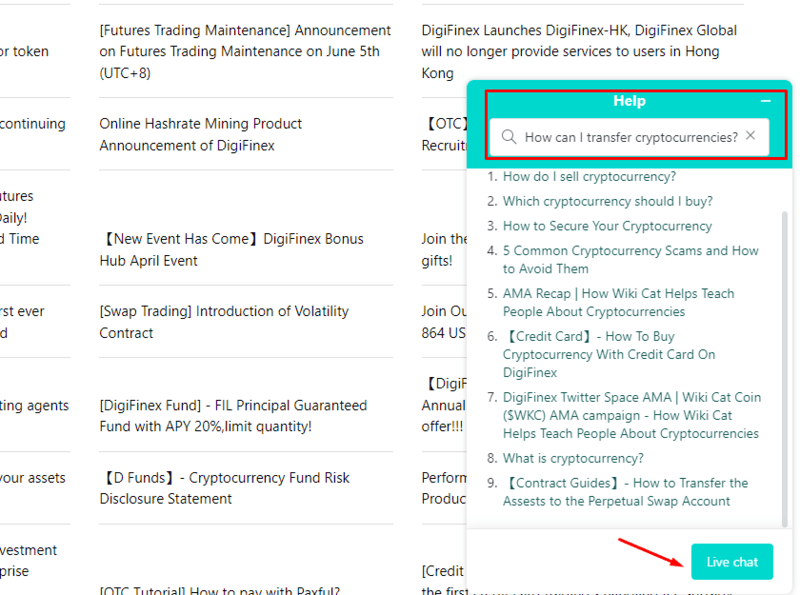Open 'What is cryptocurrency?' result
800x595 pixels.
(573, 458)
